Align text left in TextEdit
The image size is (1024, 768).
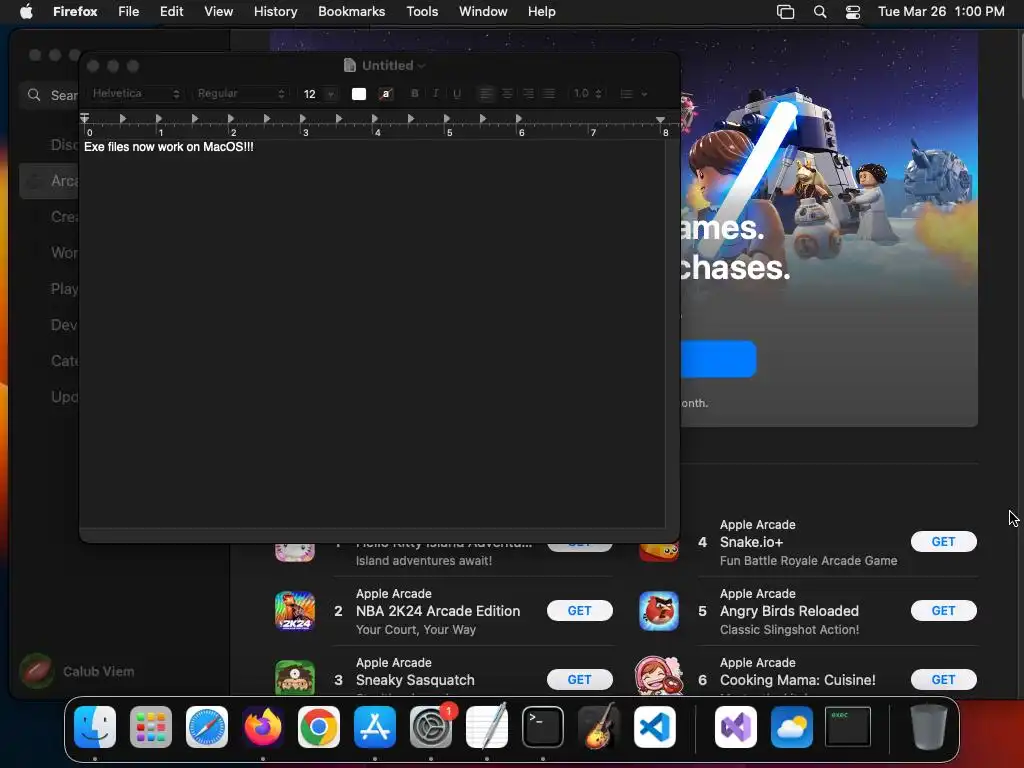tap(486, 94)
